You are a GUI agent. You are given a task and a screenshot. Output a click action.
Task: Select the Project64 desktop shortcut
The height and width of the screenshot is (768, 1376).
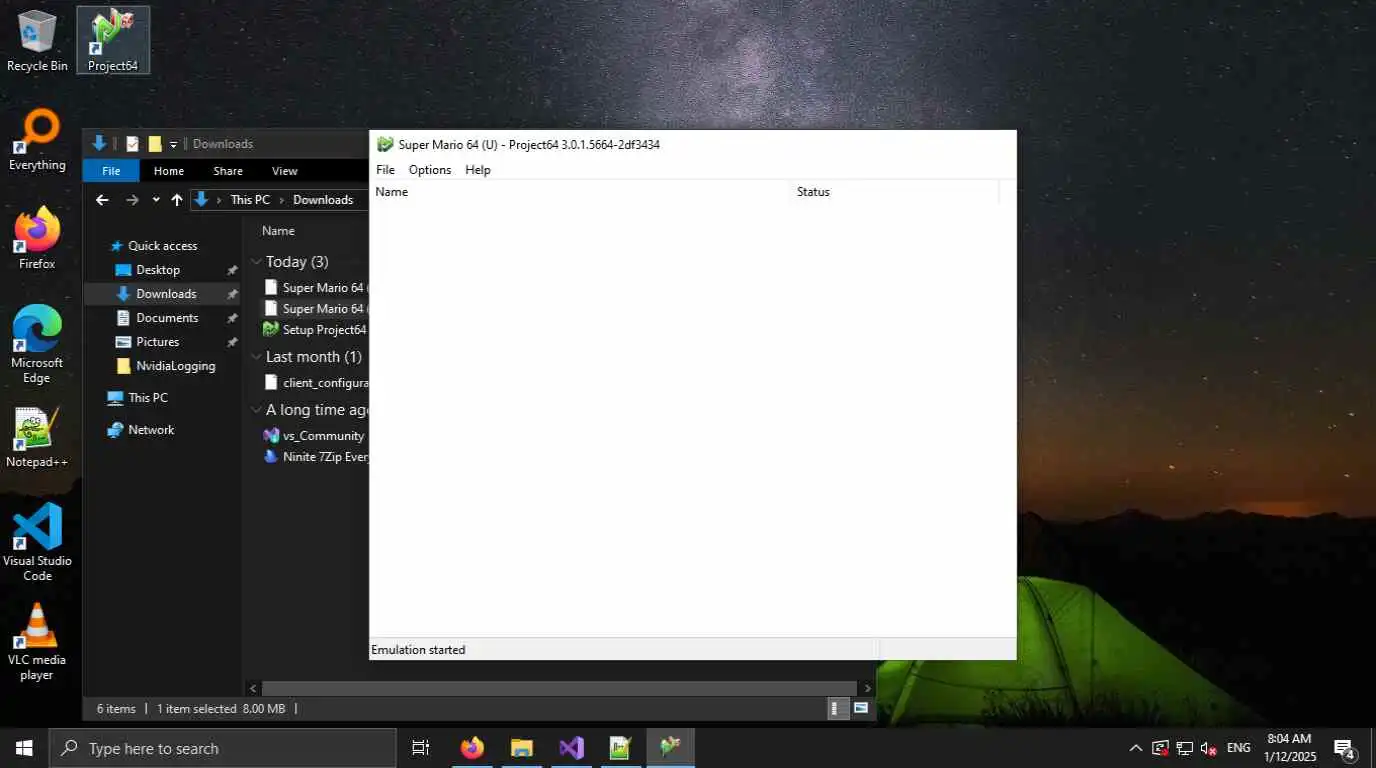pos(113,40)
